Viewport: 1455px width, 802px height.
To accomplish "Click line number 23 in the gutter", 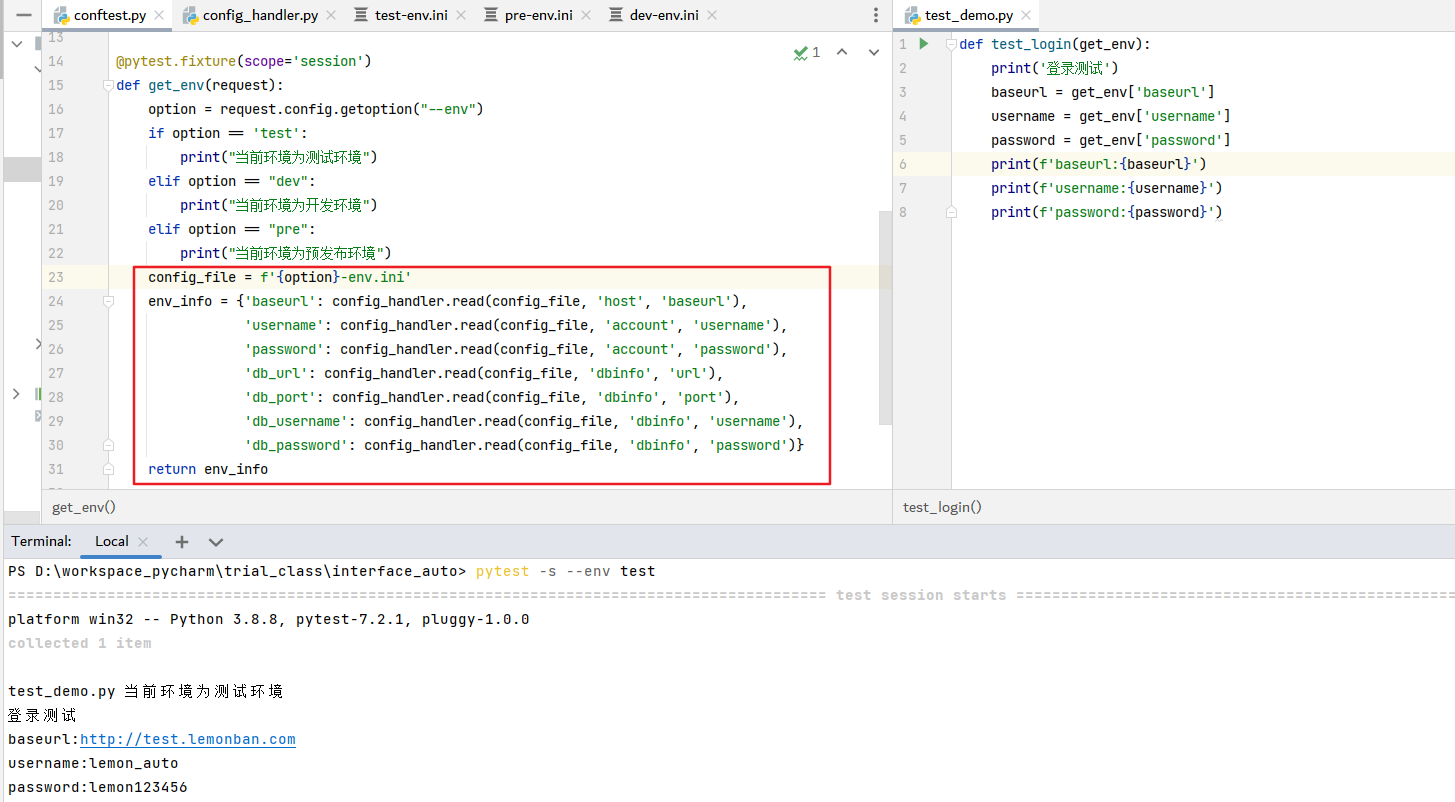I will click(x=55, y=277).
